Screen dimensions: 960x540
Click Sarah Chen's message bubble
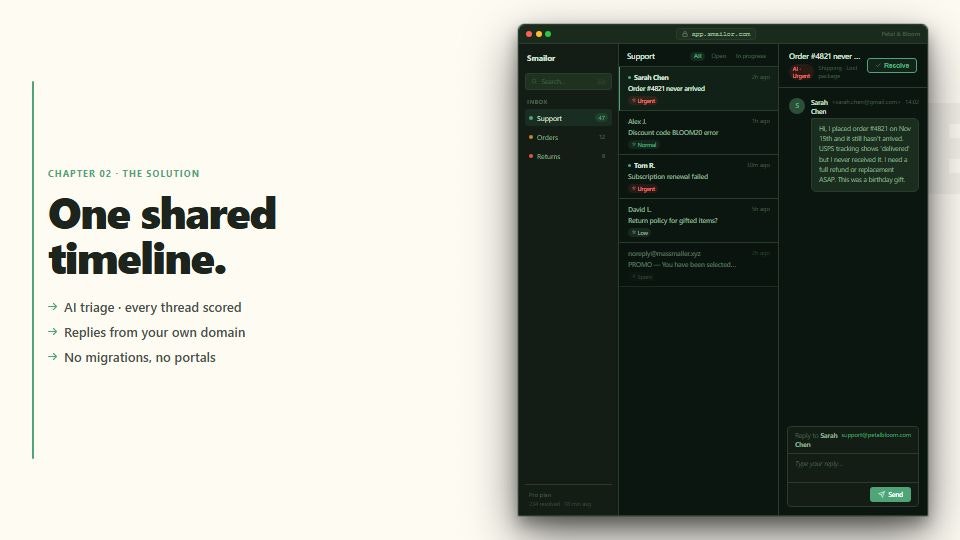tap(864, 154)
